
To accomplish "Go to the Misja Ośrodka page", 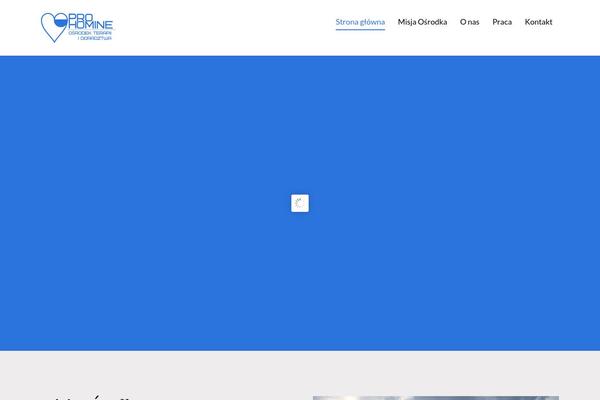I will [422, 22].
